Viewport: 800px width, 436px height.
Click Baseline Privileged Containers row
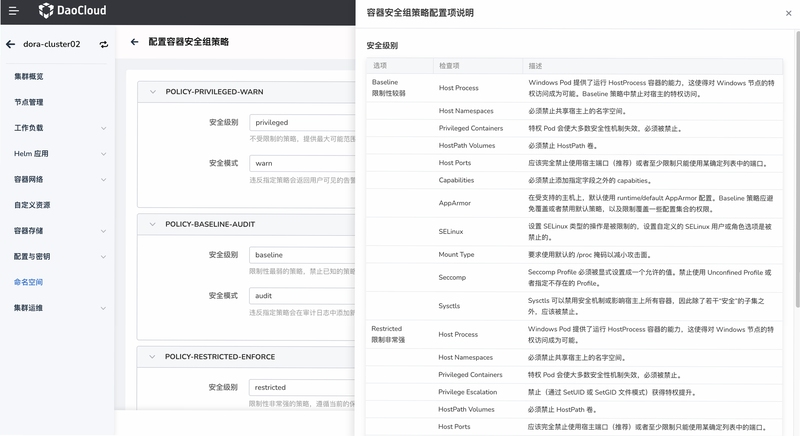pos(574,129)
